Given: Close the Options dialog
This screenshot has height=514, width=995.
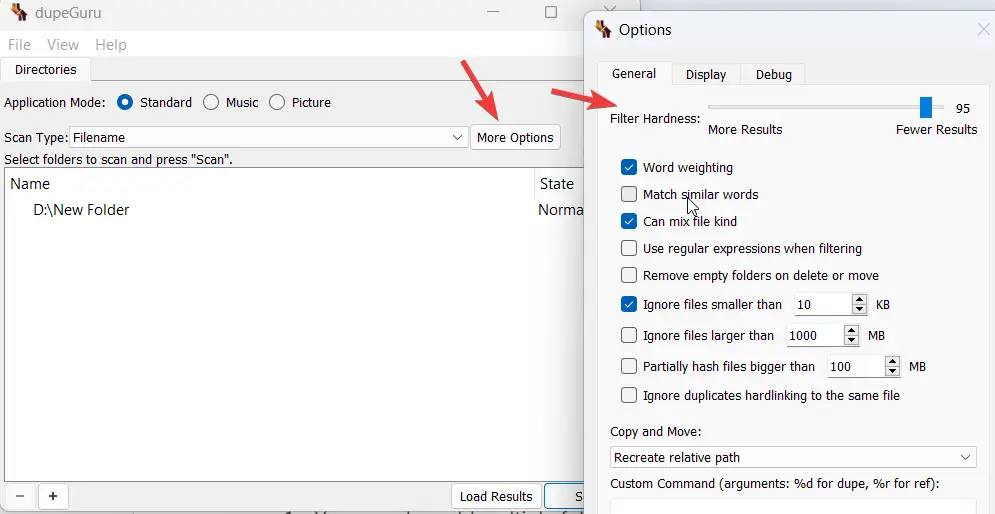Looking at the screenshot, I should coord(984,30).
